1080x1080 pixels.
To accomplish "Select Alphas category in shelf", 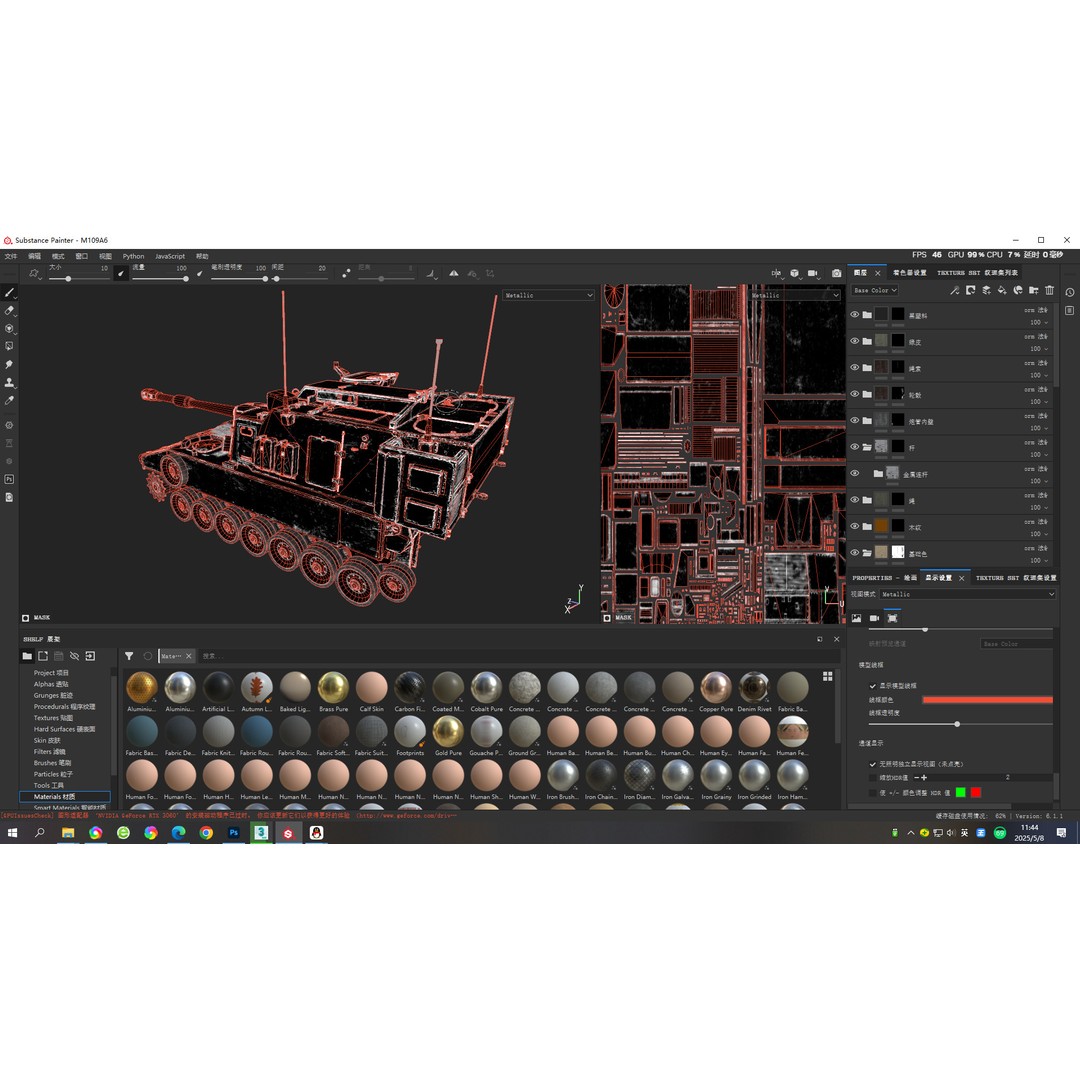I will (x=51, y=684).
